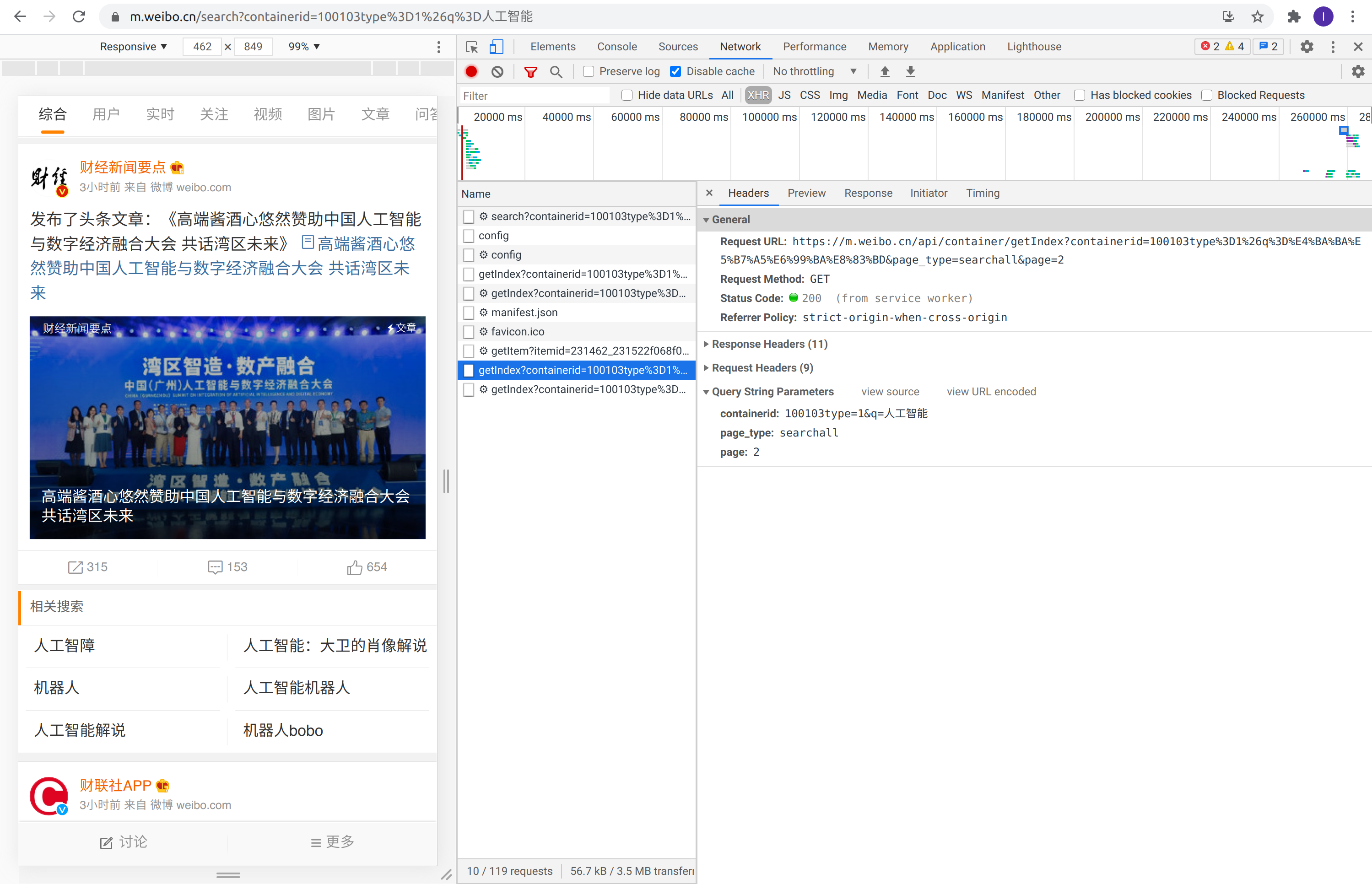Click the 人工智能机器人 related search
Screen dimensions: 1372x884
[296, 688]
